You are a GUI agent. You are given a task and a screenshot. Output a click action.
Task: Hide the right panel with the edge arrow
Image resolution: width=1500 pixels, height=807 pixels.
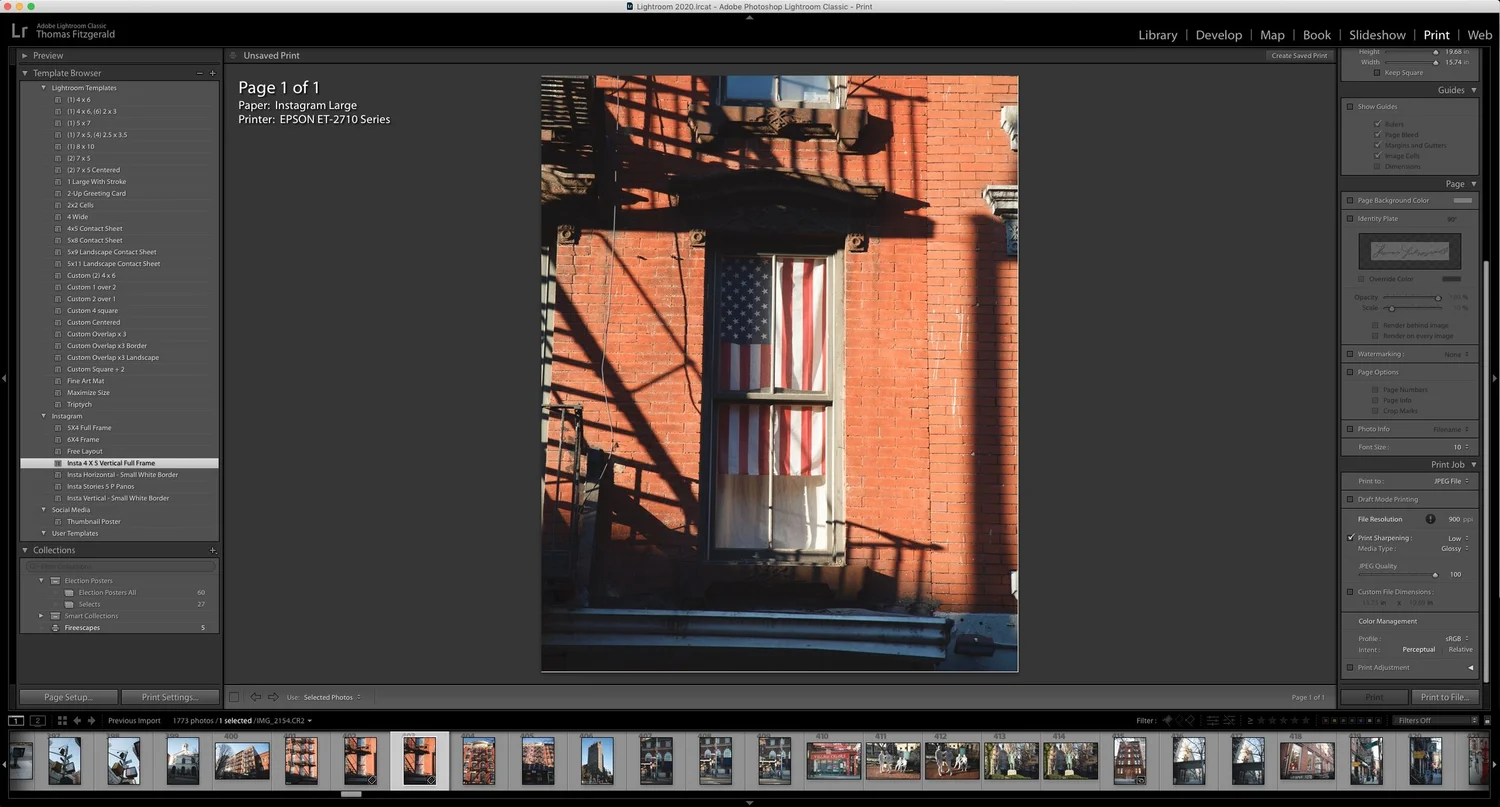[x=1495, y=378]
